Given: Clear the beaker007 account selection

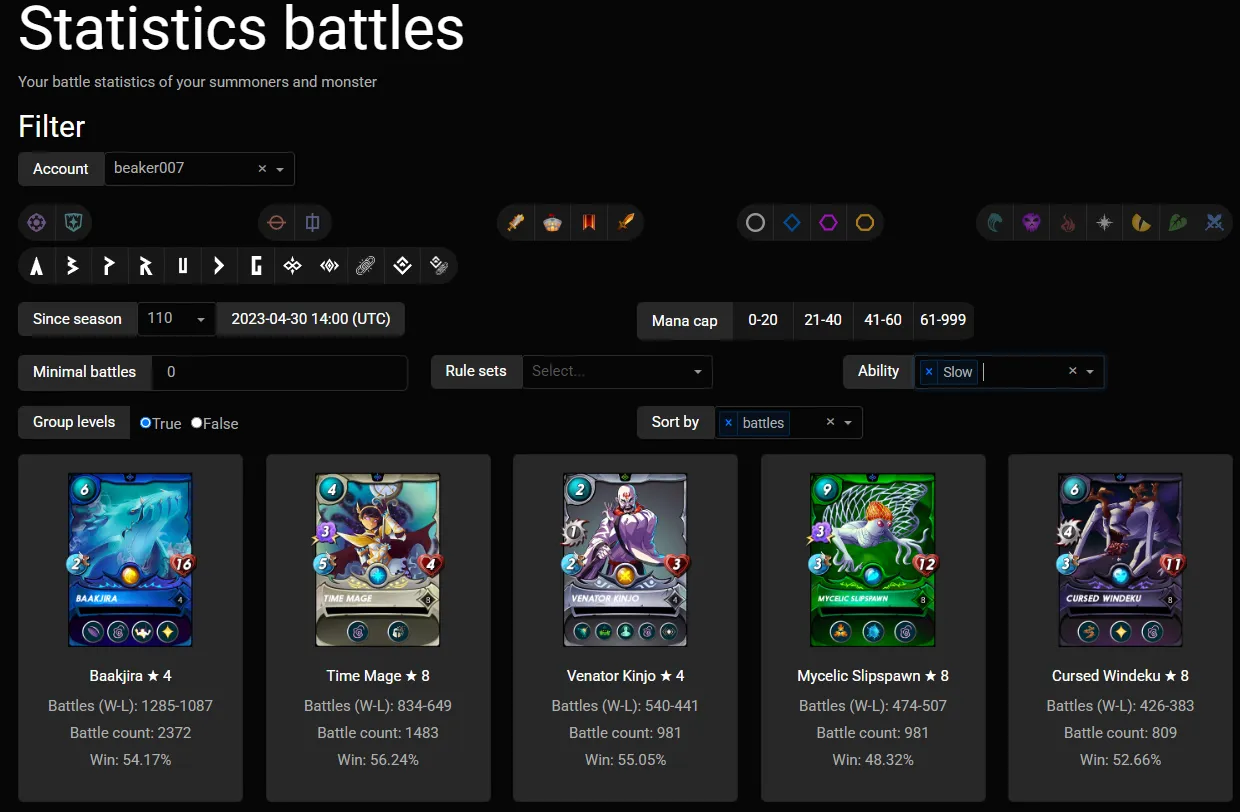Looking at the screenshot, I should (x=262, y=169).
